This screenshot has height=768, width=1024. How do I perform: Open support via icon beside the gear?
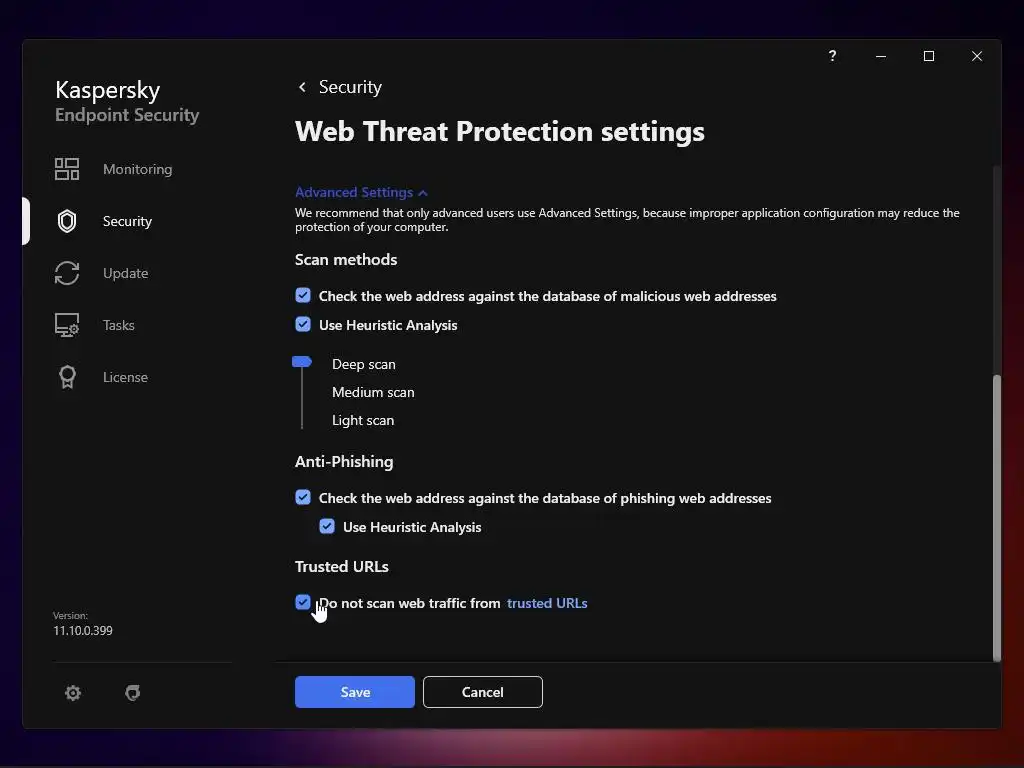(x=133, y=692)
